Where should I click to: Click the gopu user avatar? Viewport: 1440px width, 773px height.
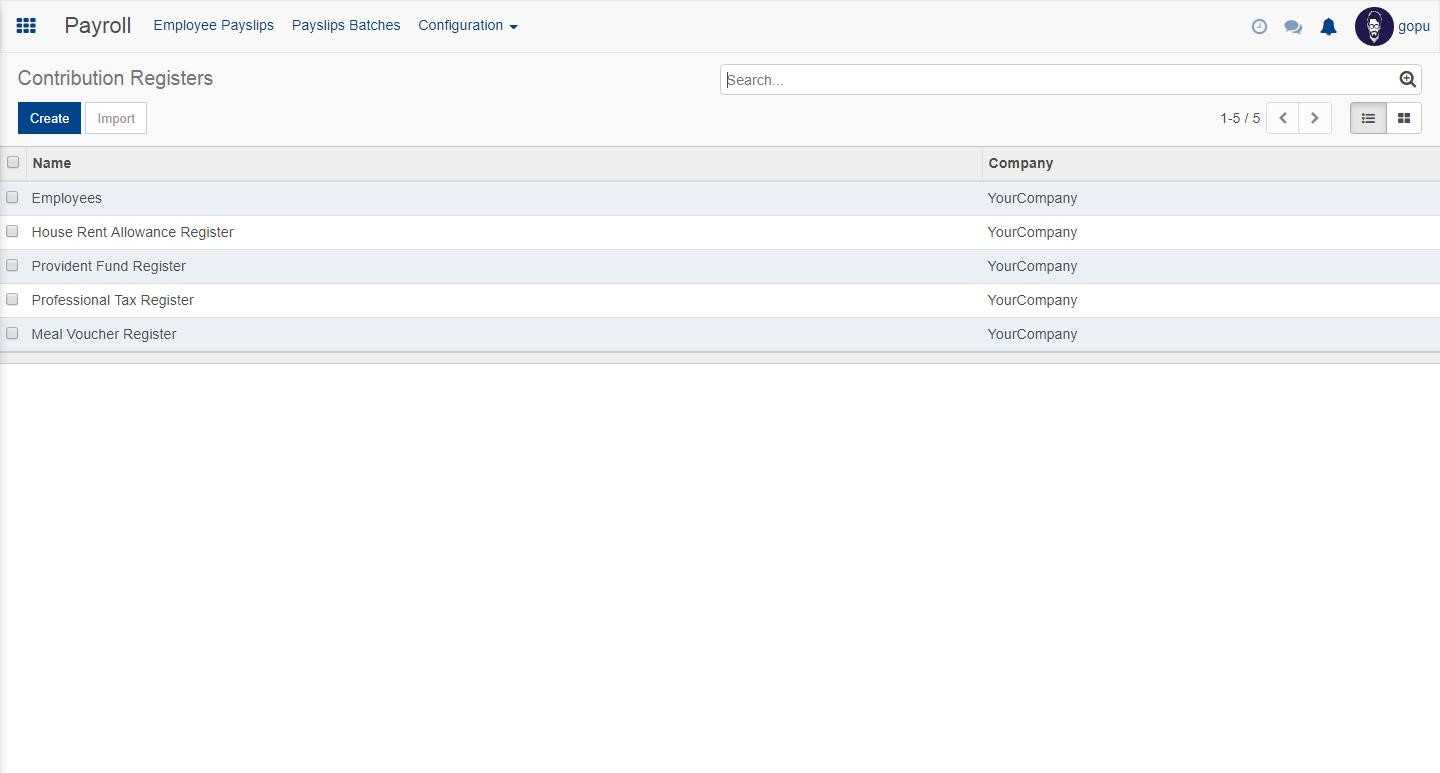[1373, 27]
